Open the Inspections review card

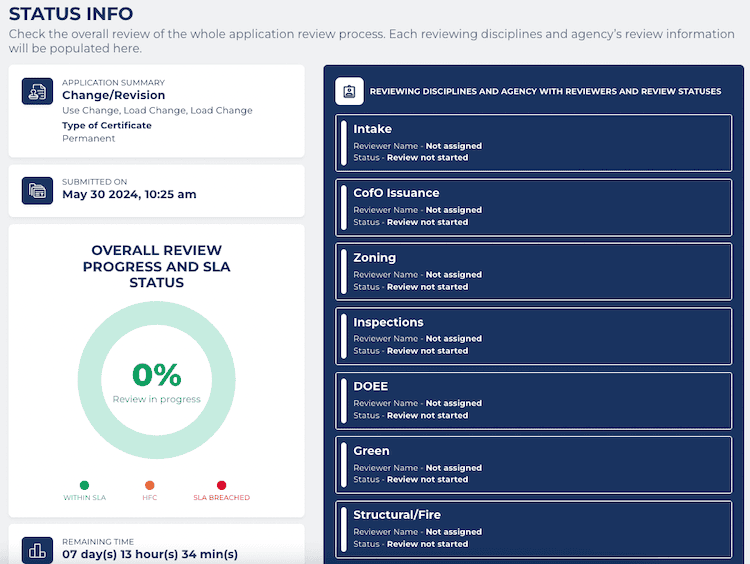click(533, 336)
